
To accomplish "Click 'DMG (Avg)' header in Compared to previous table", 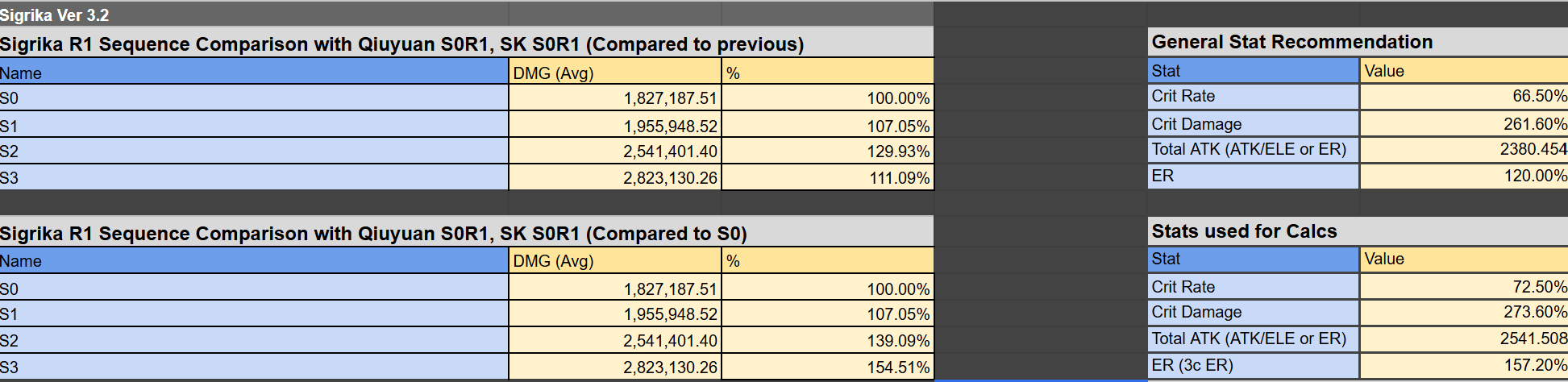I will (615, 73).
